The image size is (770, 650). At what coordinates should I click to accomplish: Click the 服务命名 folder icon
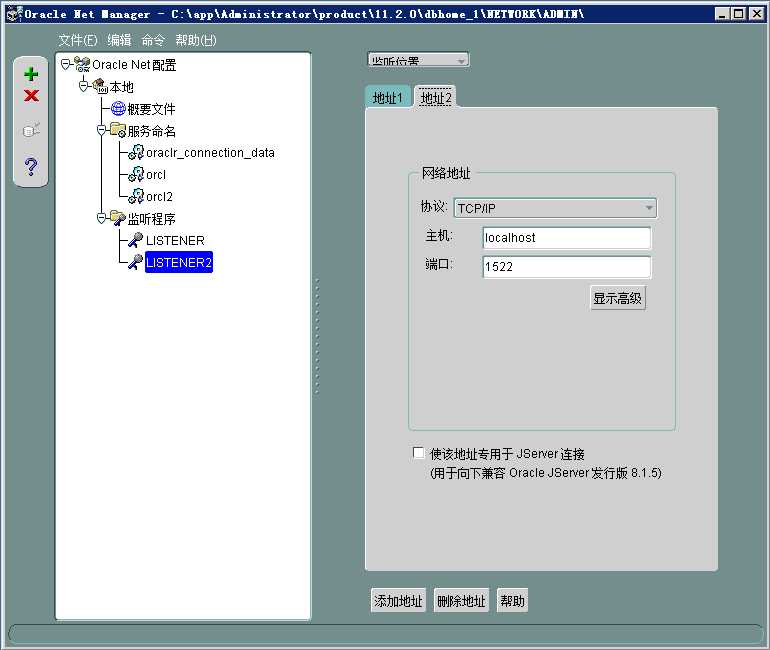pos(118,130)
